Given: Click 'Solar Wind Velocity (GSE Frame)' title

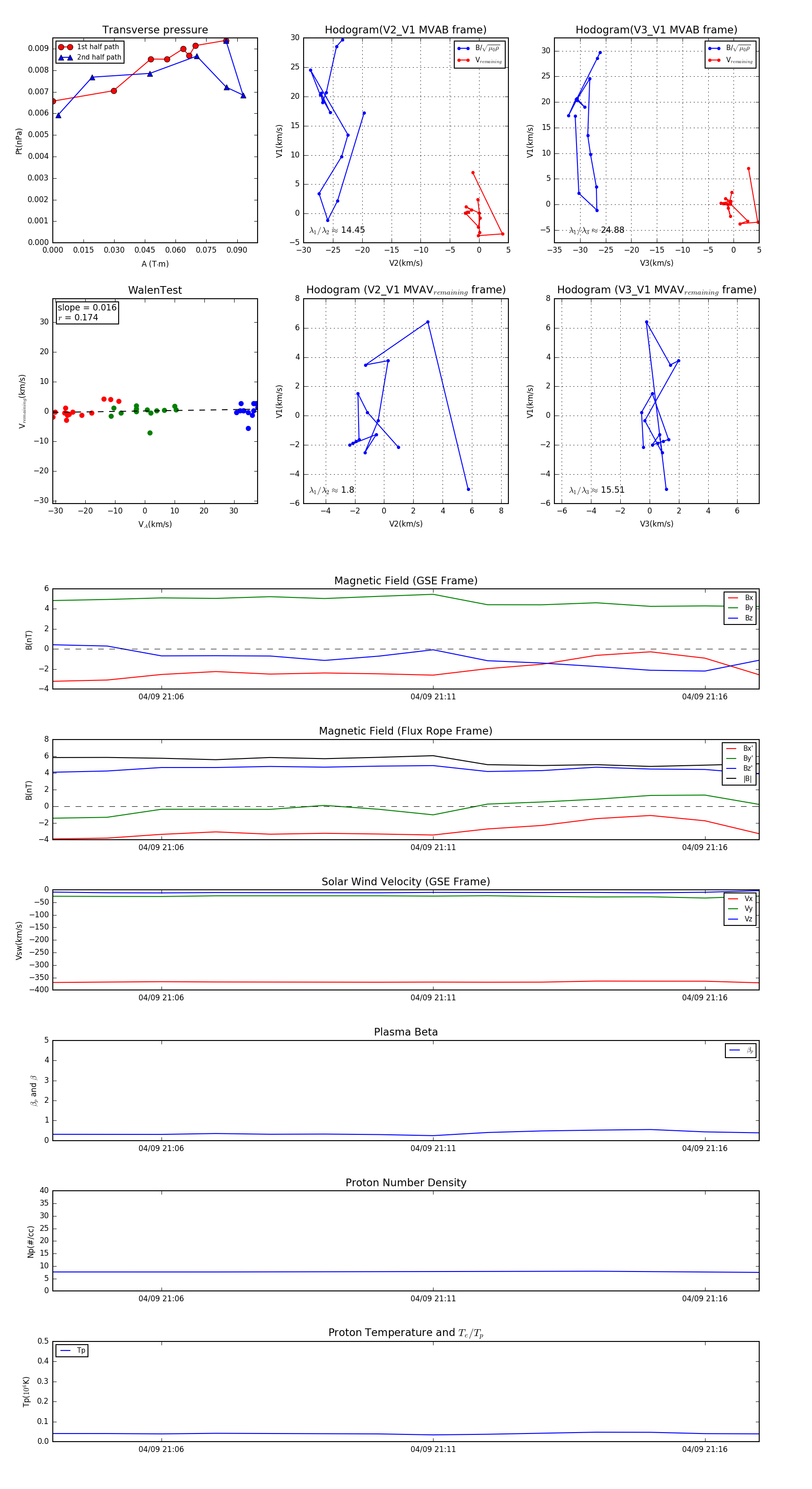Looking at the screenshot, I should pos(406,882).
